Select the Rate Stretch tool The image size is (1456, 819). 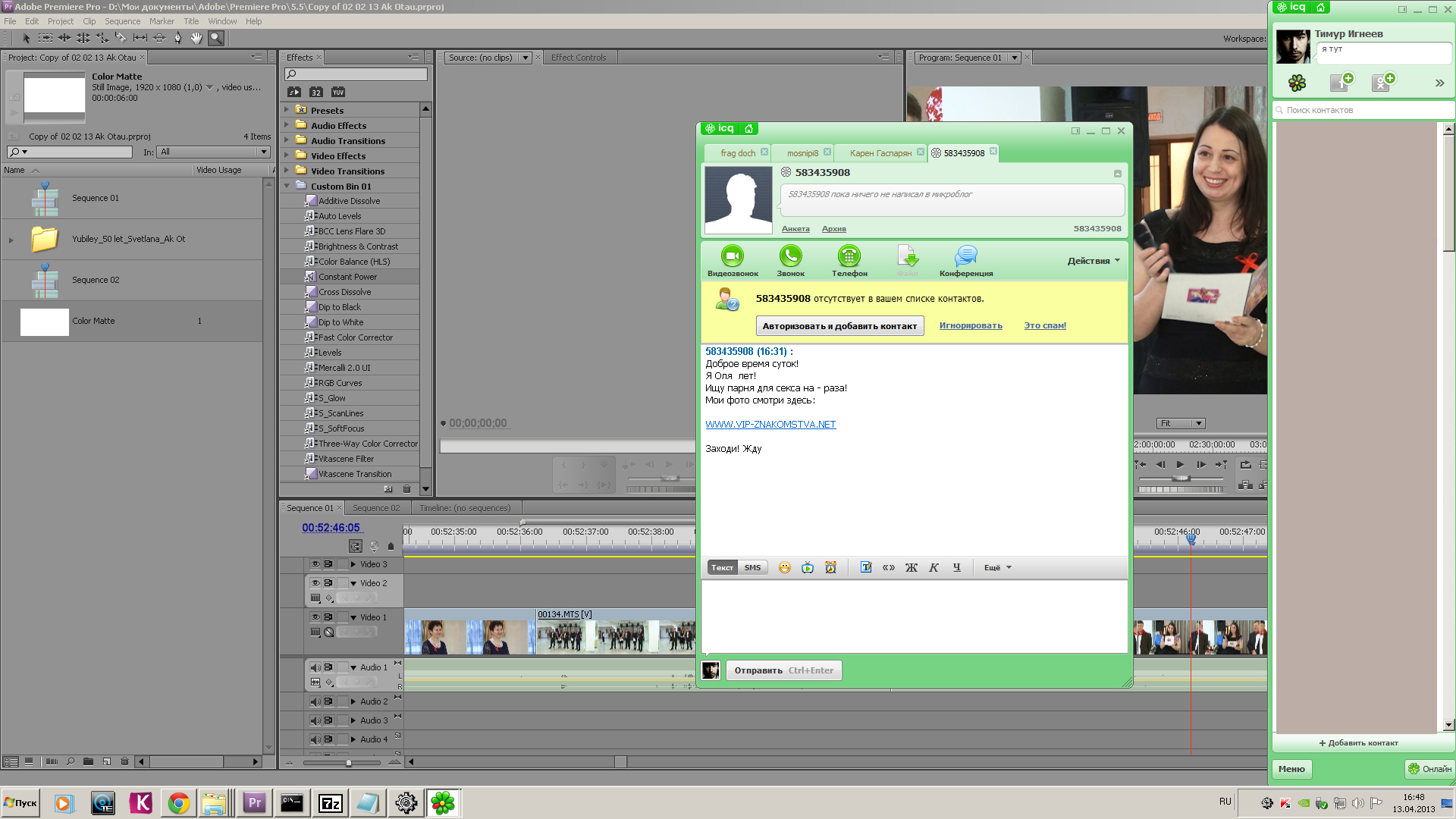102,38
